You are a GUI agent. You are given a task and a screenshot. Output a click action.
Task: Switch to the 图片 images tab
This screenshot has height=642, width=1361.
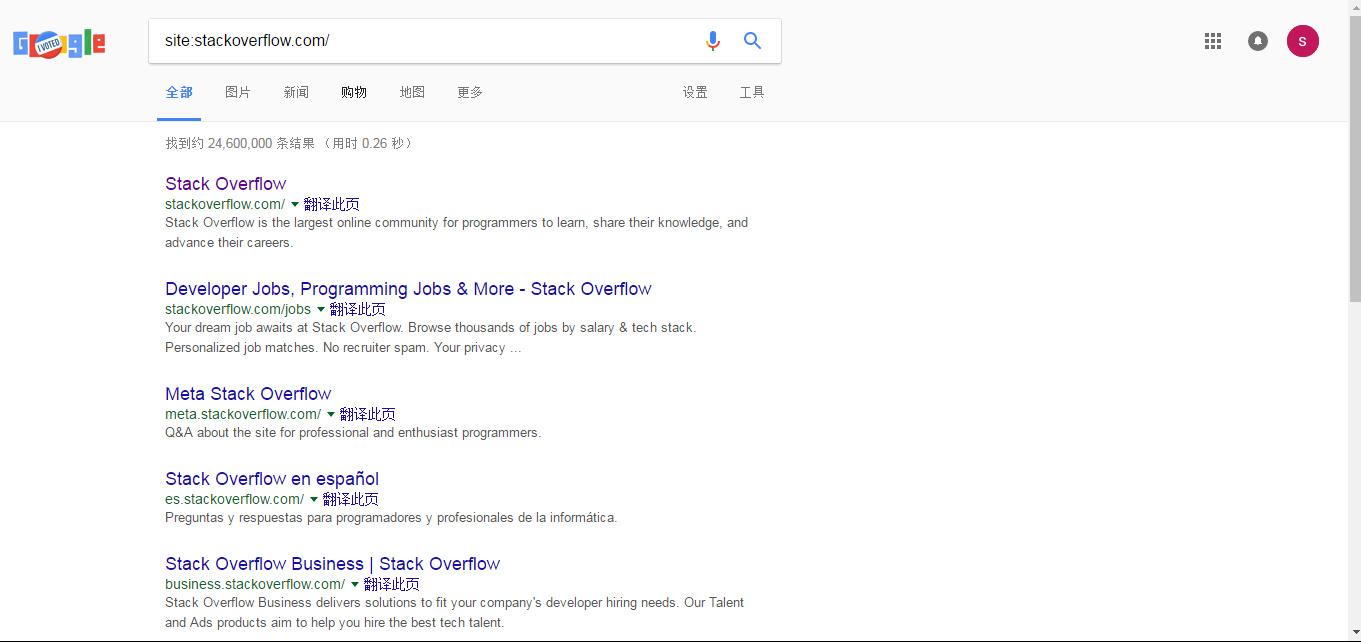point(238,92)
